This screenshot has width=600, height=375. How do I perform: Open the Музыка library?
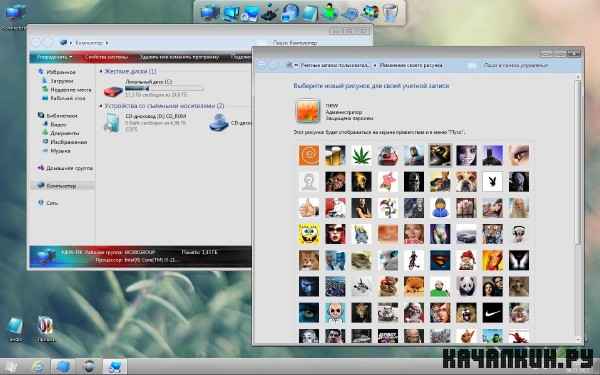60,151
